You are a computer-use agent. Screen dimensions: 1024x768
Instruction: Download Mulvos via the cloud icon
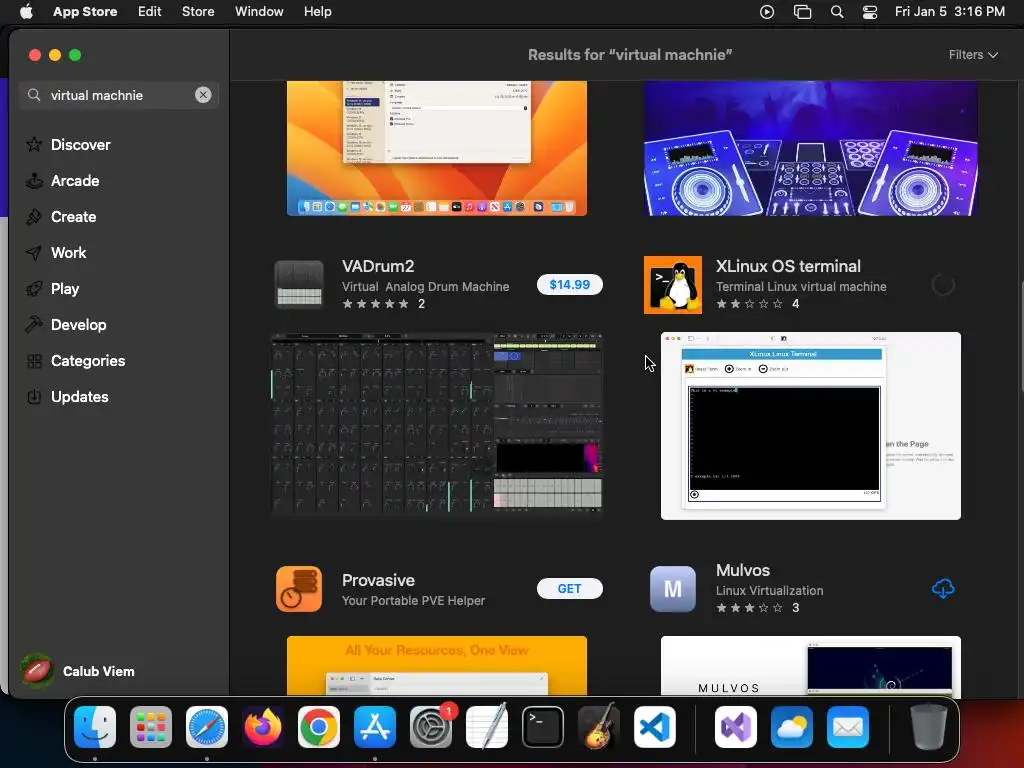(x=942, y=588)
